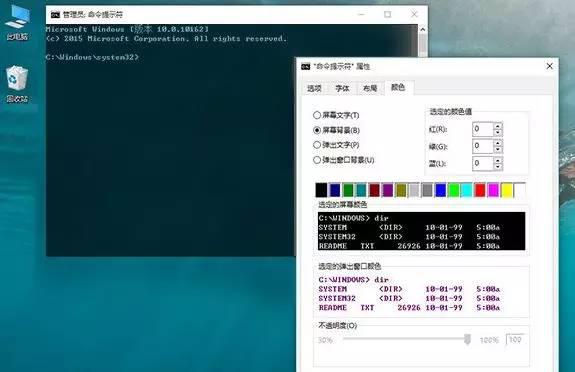Decrease the green value with down arrow

click(498, 150)
